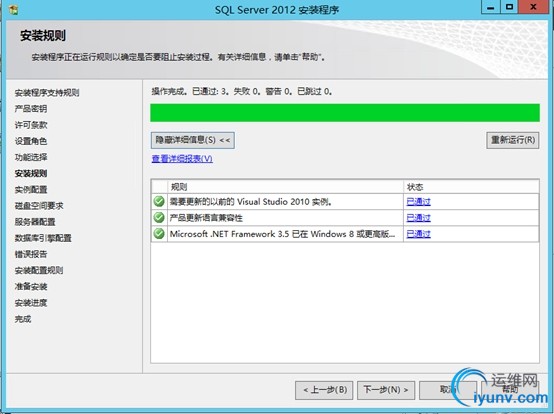Maximize the SQL Server 2012 setup window
The image size is (554, 414).
coord(509,7)
